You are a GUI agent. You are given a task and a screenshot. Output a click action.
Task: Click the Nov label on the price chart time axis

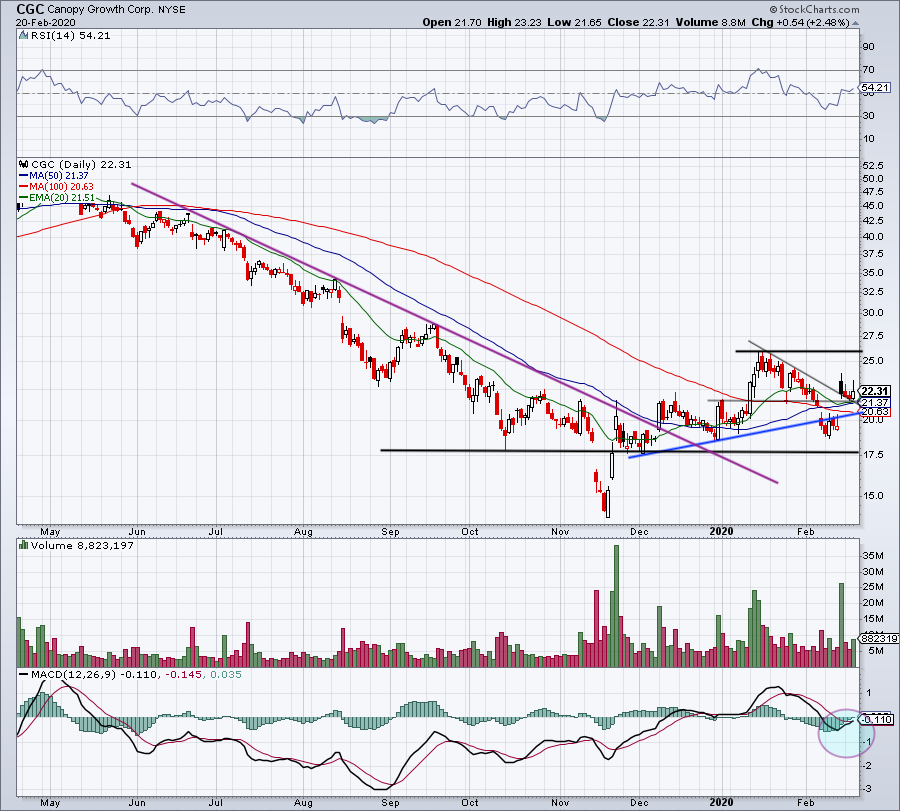(560, 532)
